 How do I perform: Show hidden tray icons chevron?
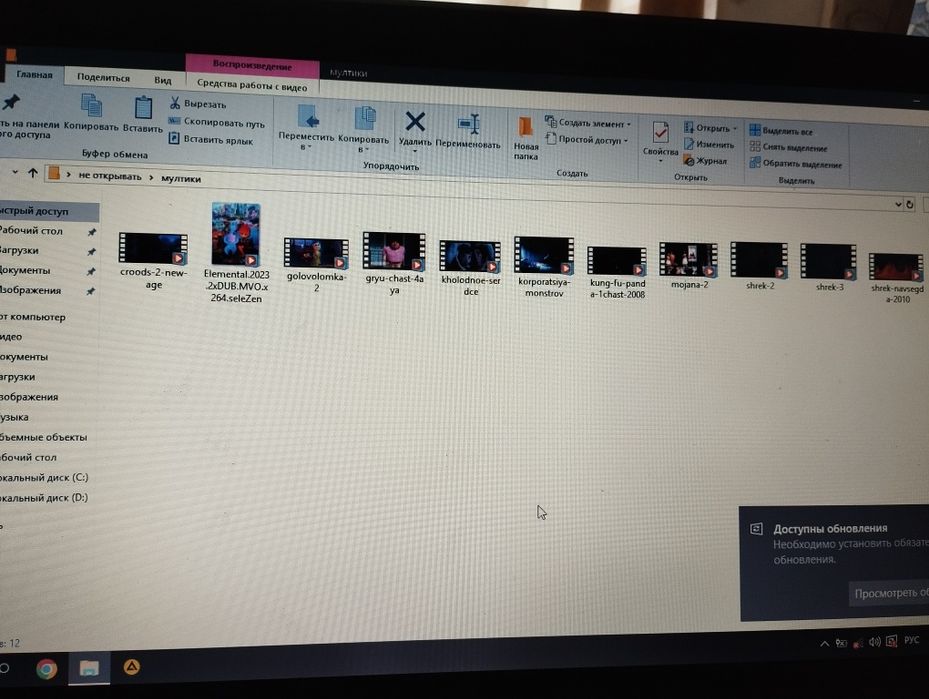(824, 644)
